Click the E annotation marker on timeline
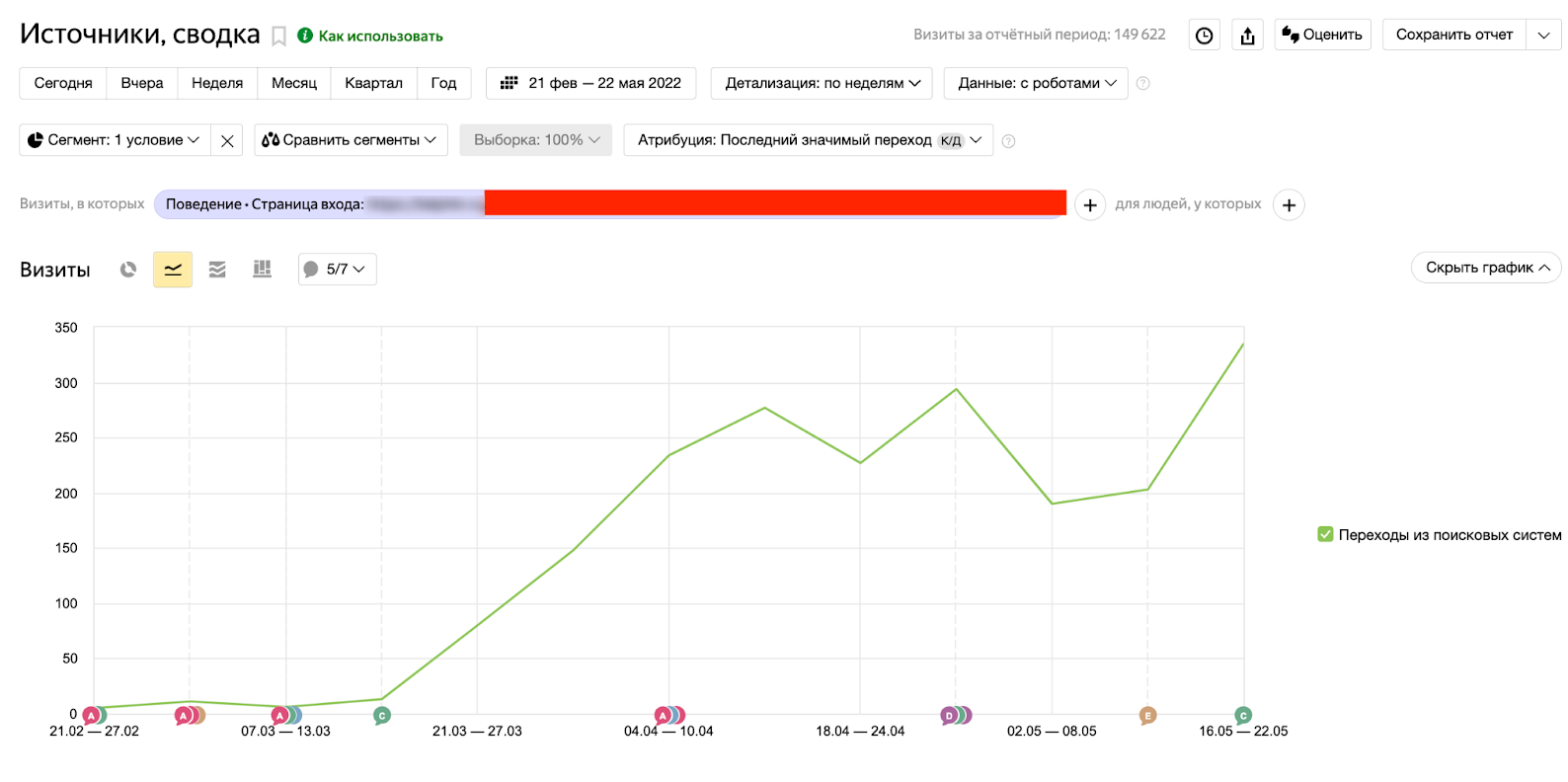 coord(1147,716)
